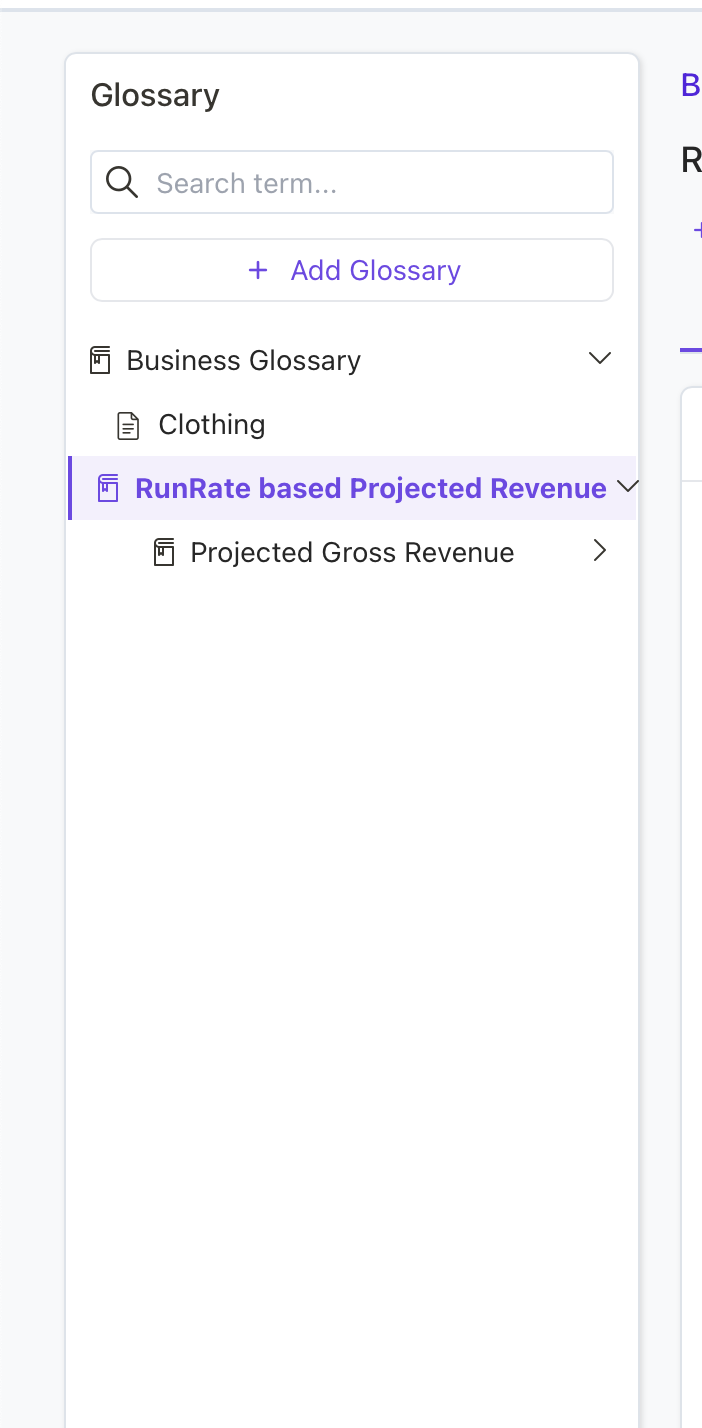This screenshot has height=1428, width=702.
Task: Collapse the Business Glossary chevron
Action: tap(600, 358)
